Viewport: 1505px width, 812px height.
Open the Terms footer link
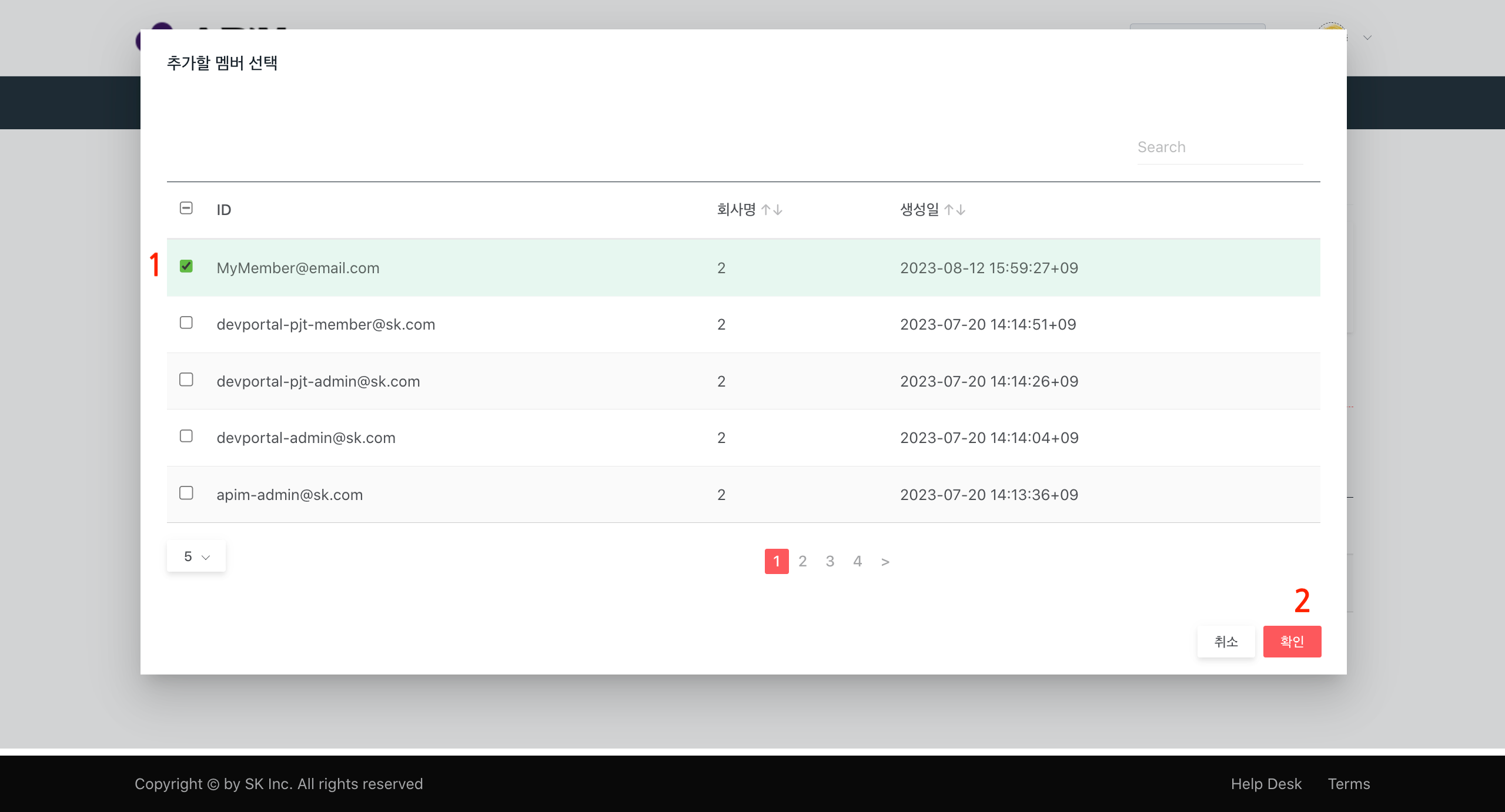pyautogui.click(x=1349, y=784)
